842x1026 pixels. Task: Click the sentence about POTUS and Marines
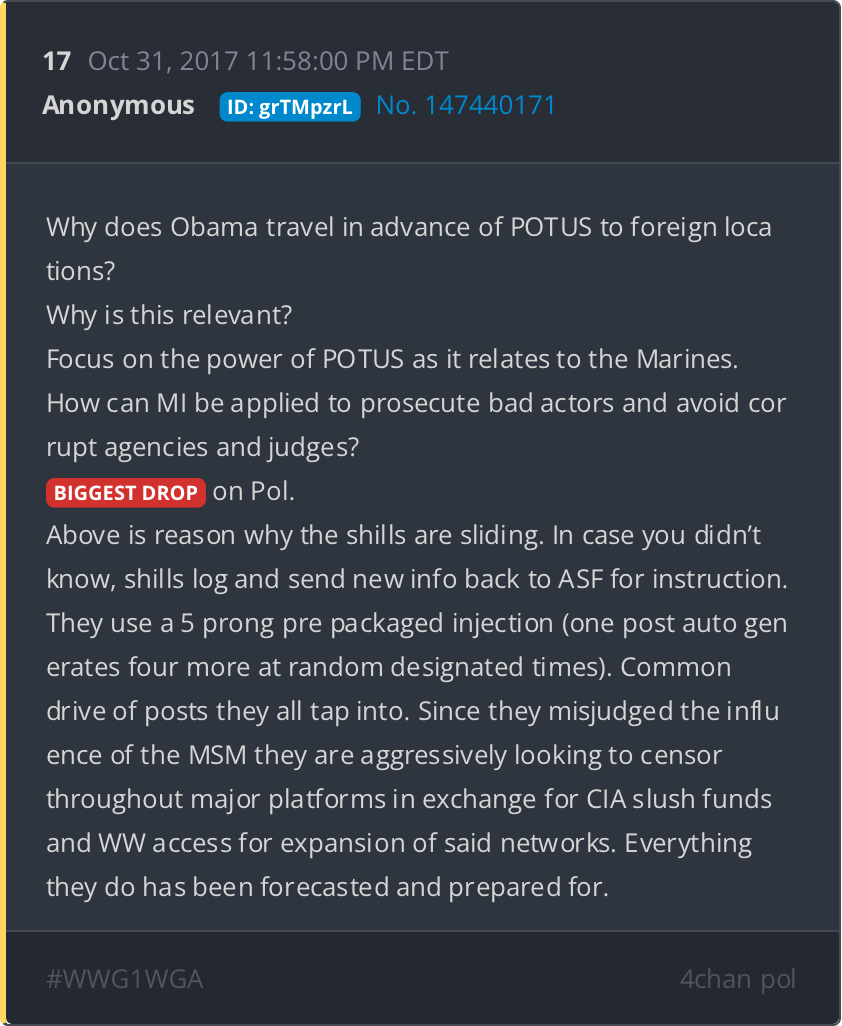[392, 359]
